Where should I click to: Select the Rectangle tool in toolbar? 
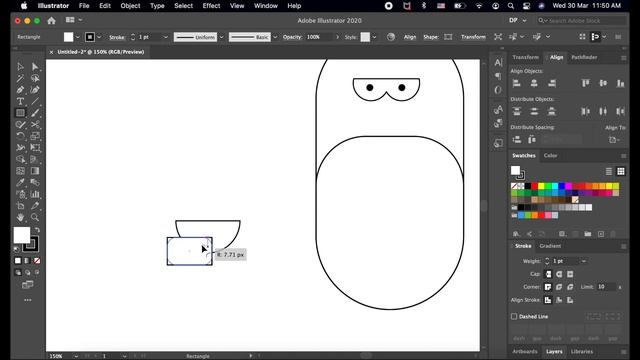tap(20, 113)
